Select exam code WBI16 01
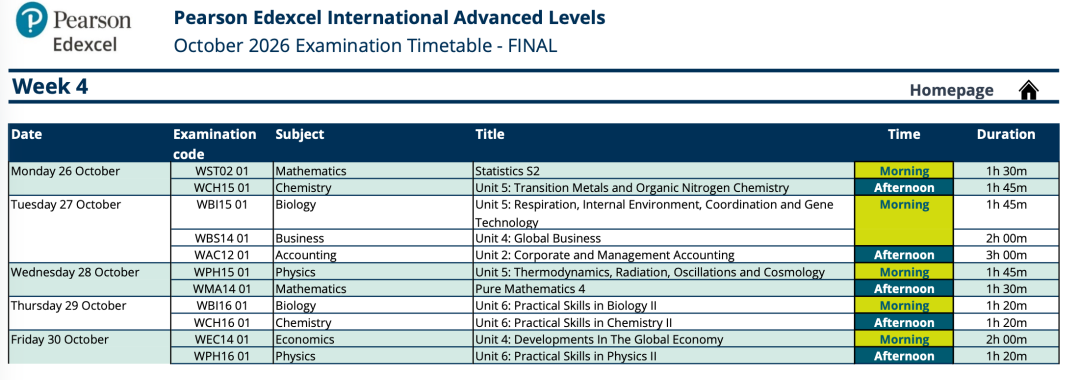 tap(222, 306)
